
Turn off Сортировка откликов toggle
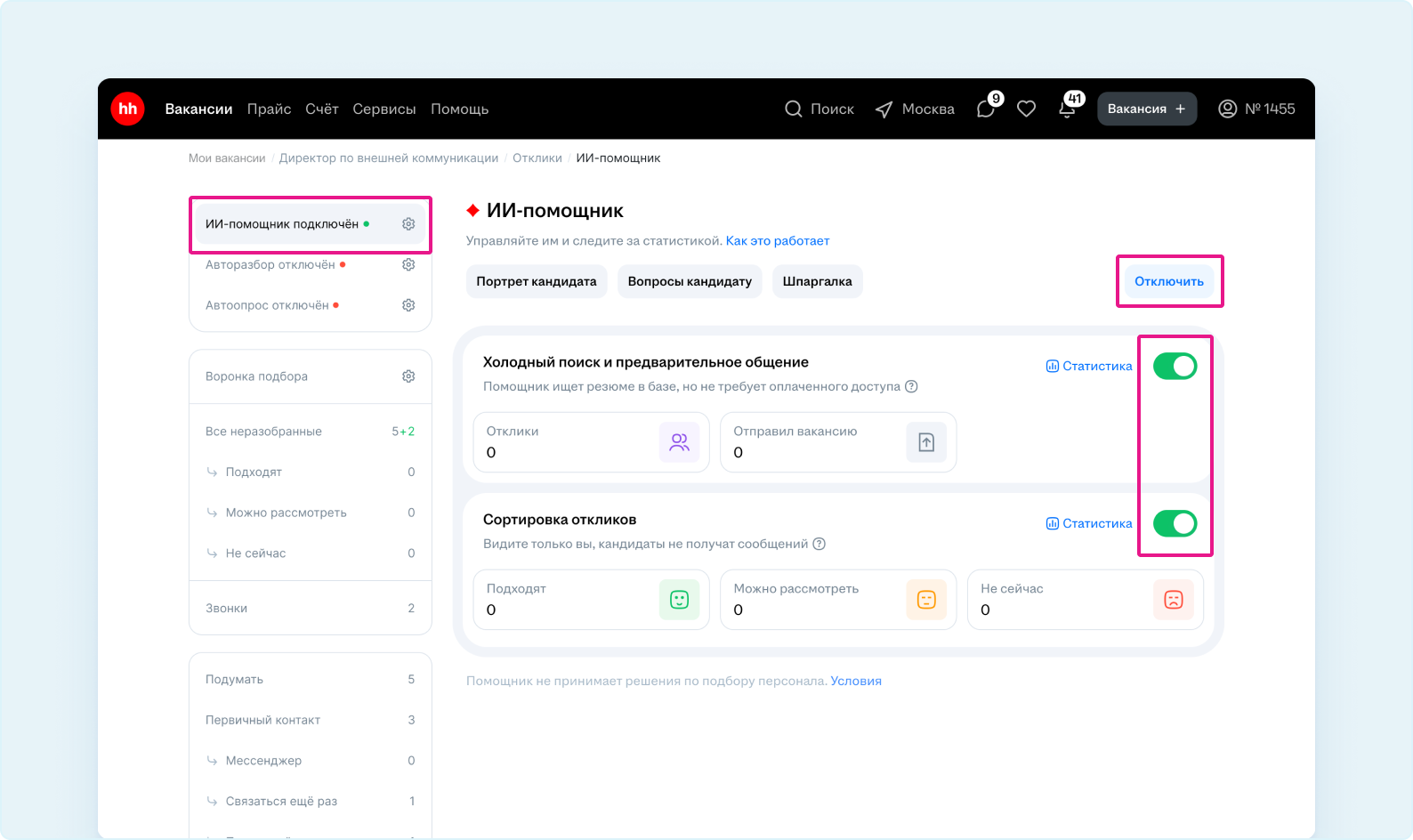[x=1175, y=523]
